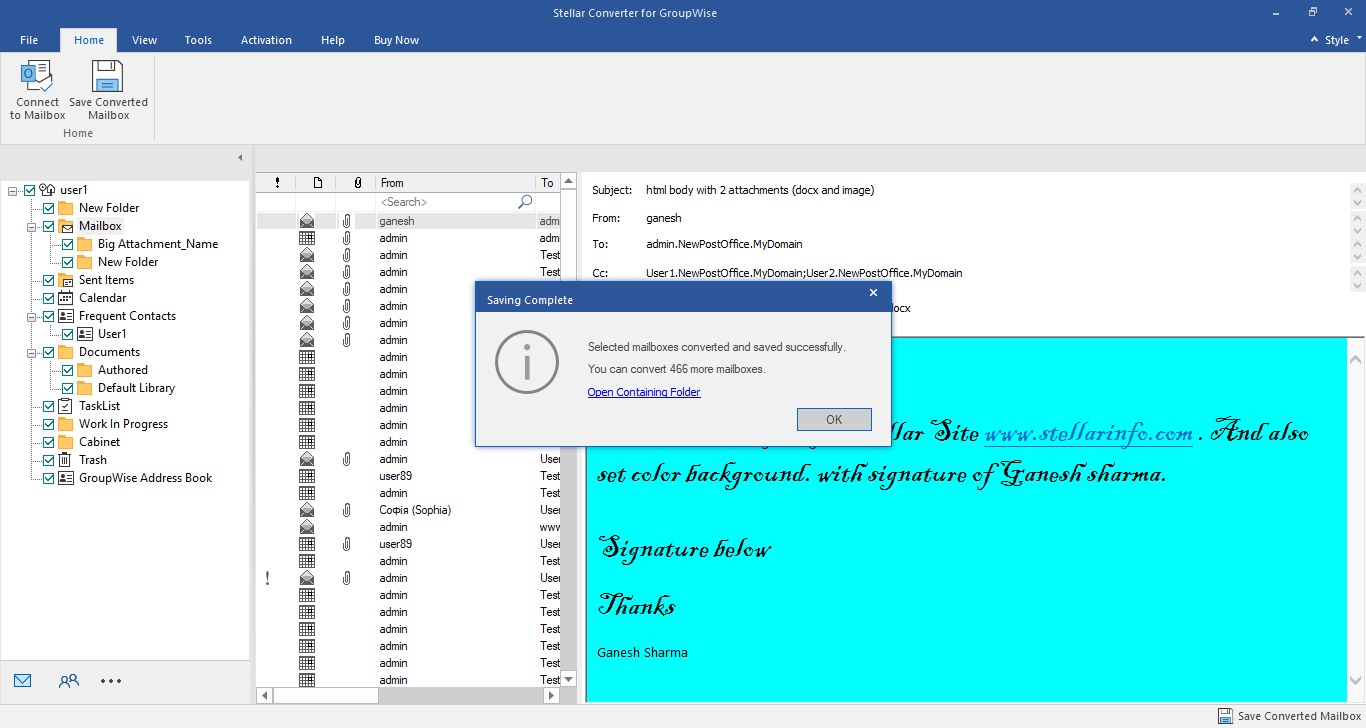Toggle the GroupWise Address Book checkbox

click(x=48, y=478)
